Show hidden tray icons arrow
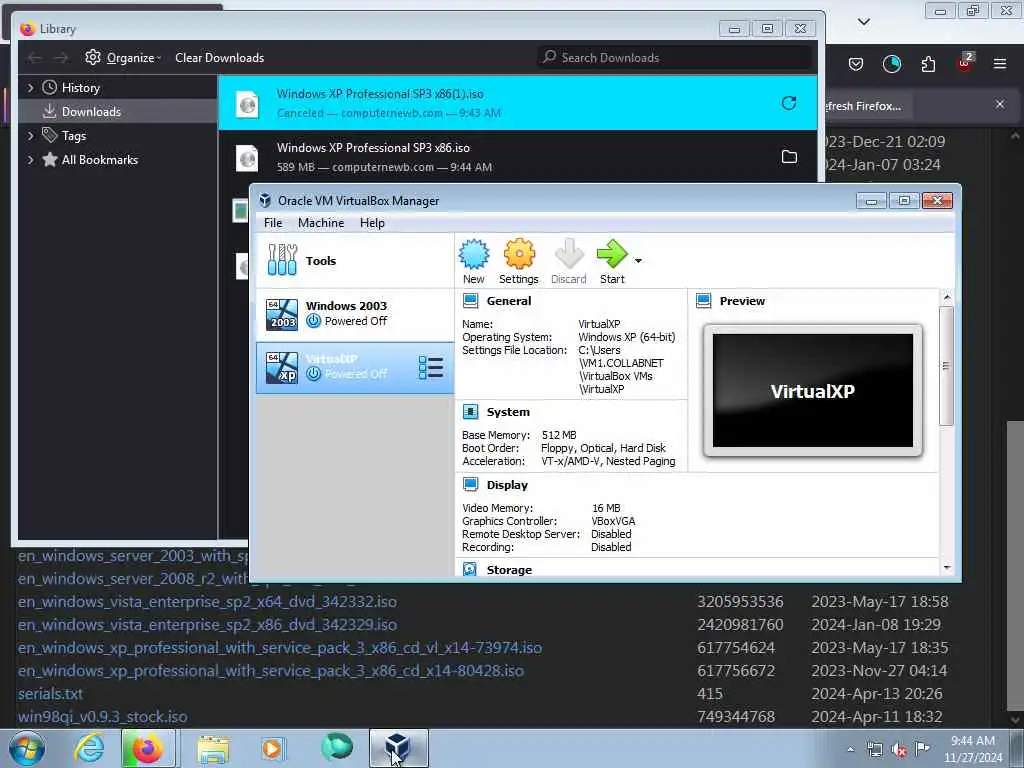 pyautogui.click(x=850, y=749)
